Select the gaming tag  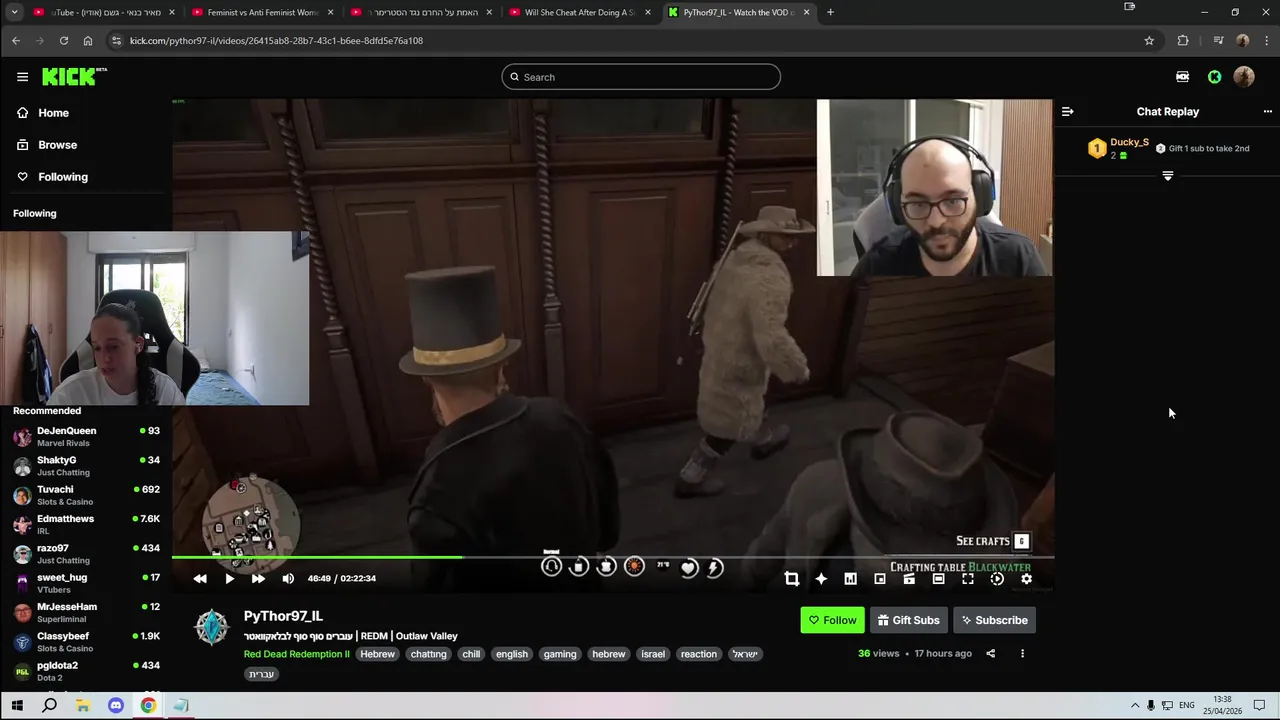click(560, 654)
